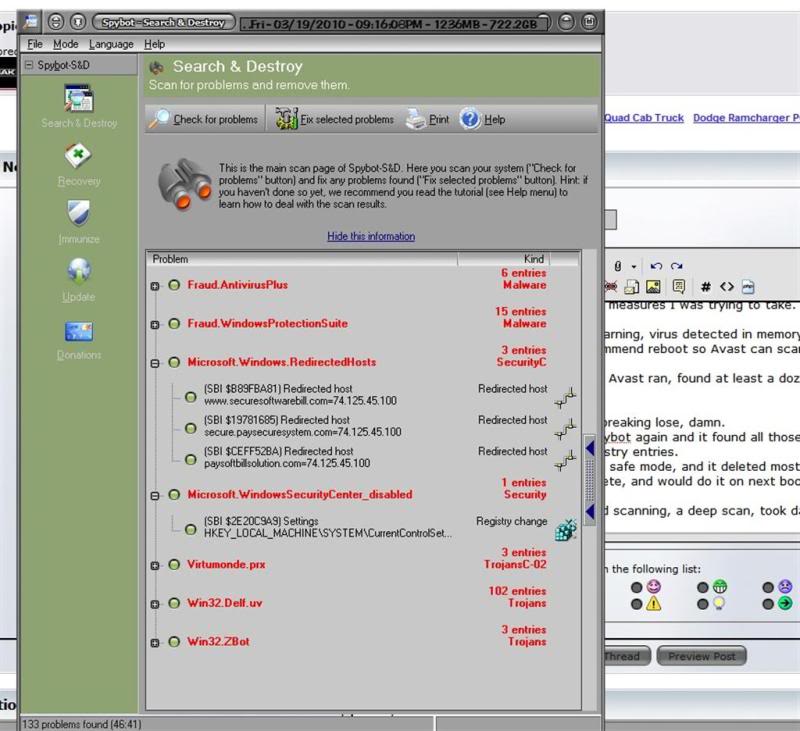Open Dodge Ramcharger link in browser

click(x=746, y=118)
